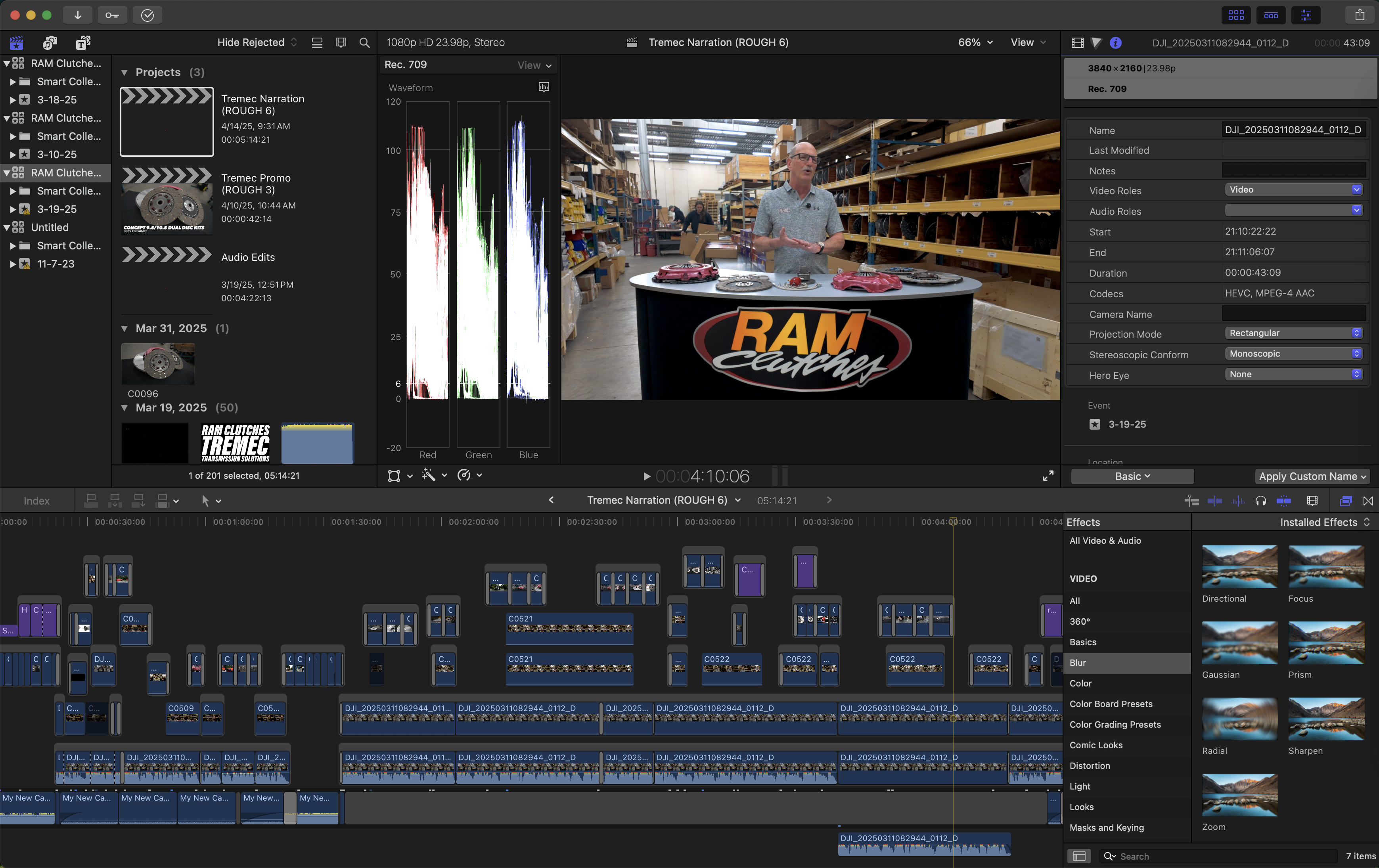Image resolution: width=1379 pixels, height=868 pixels.
Task: Go back in timeline history
Action: coord(551,501)
